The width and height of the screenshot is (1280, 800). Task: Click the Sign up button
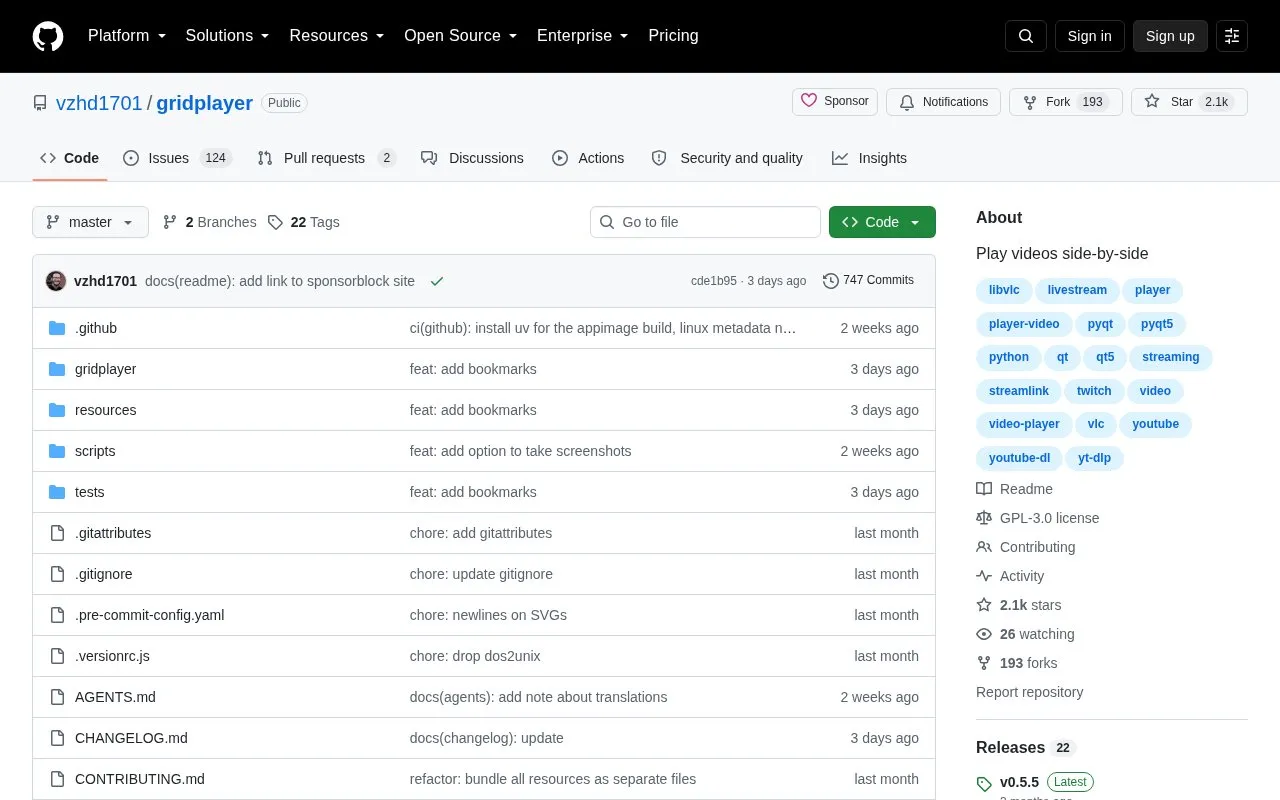tap(1170, 36)
